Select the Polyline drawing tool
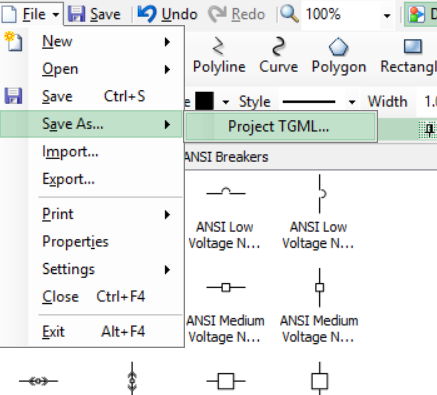 tap(219, 56)
